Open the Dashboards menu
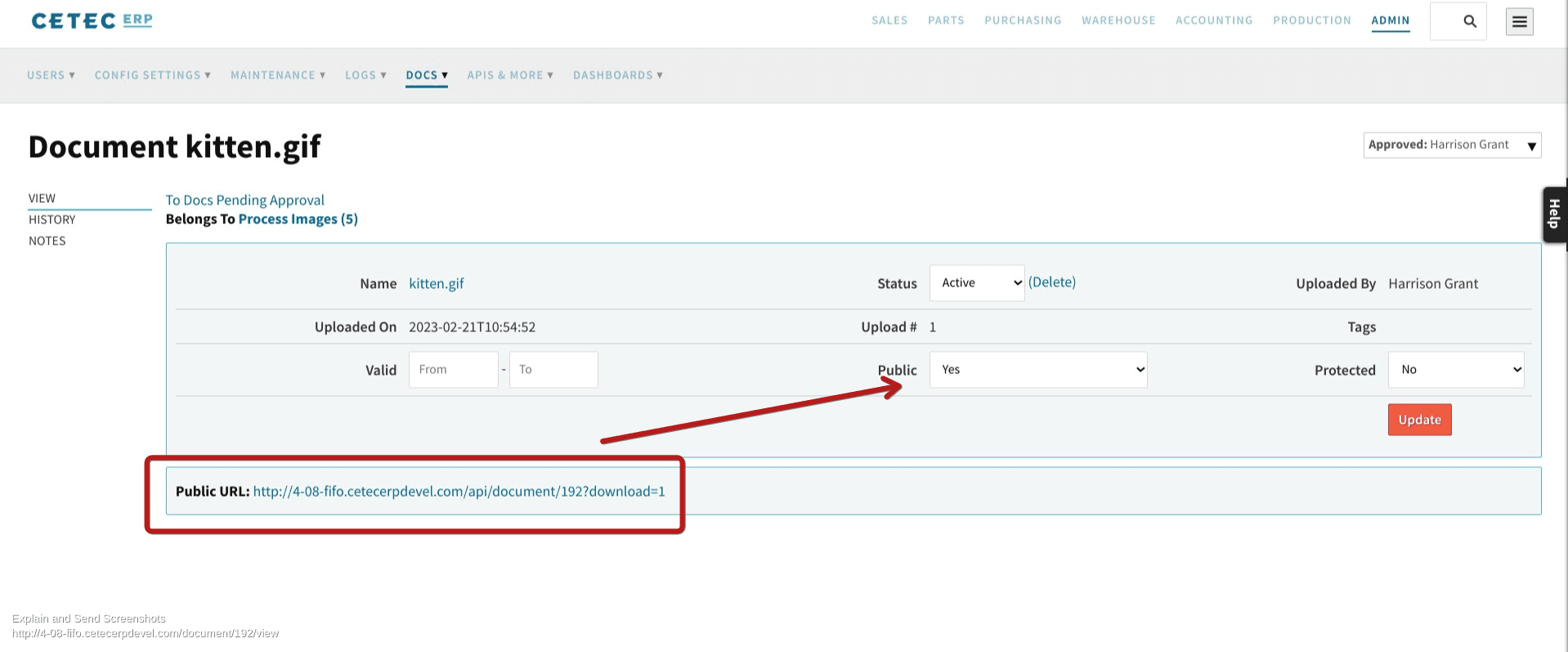The width and height of the screenshot is (1568, 652). (617, 75)
